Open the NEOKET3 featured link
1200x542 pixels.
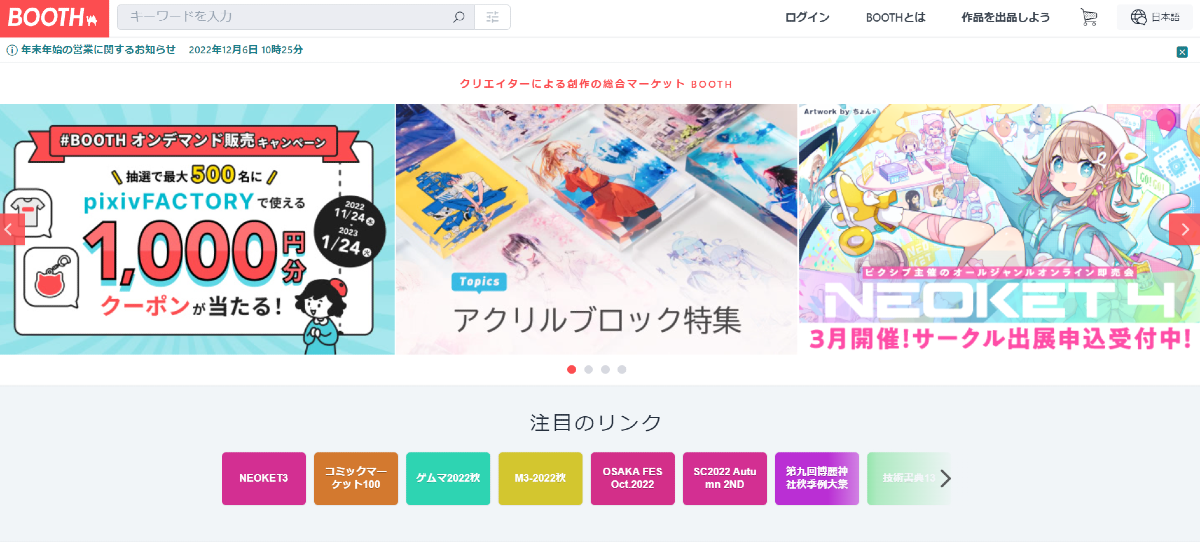[x=264, y=478]
